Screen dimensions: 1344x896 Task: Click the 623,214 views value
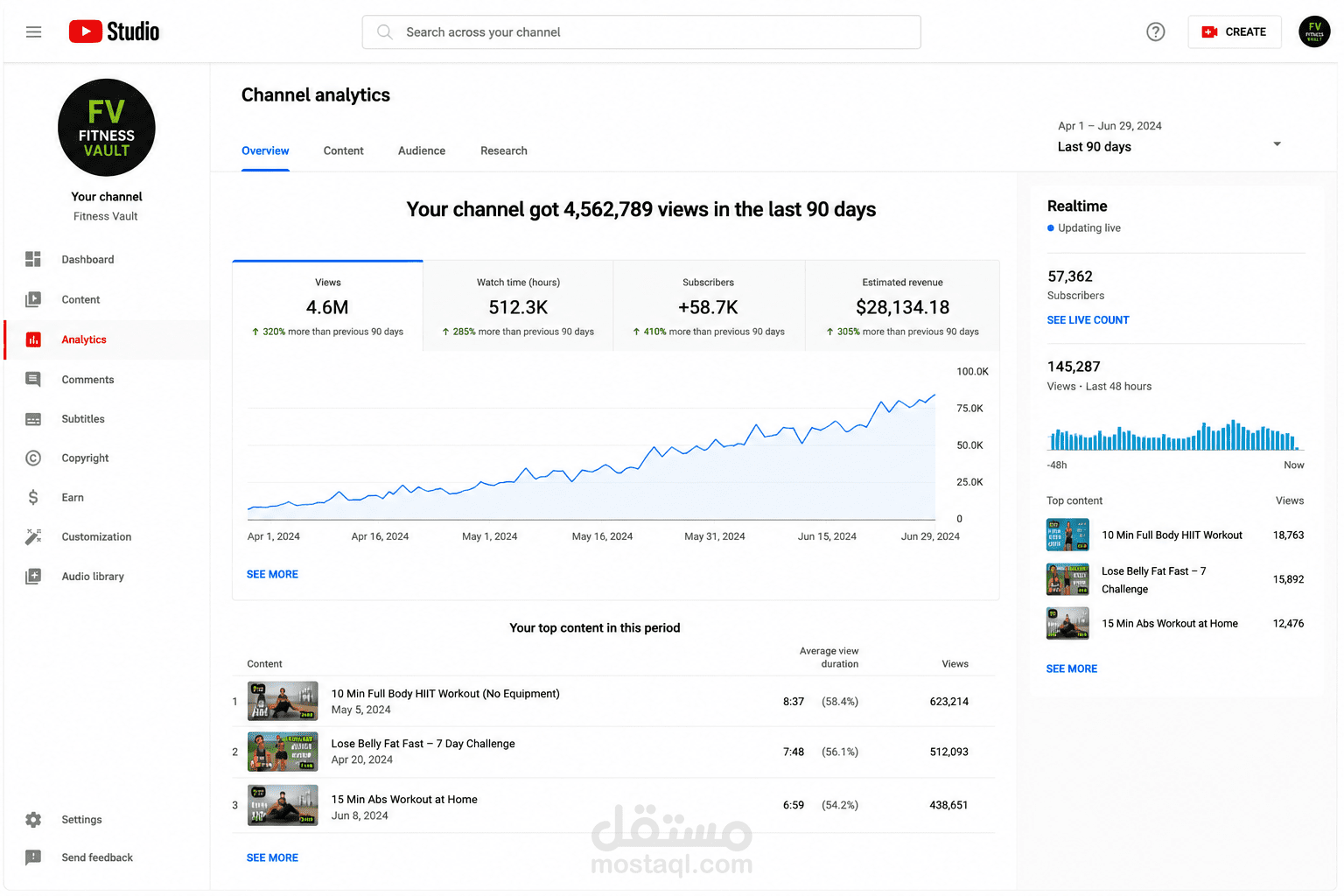[948, 702]
